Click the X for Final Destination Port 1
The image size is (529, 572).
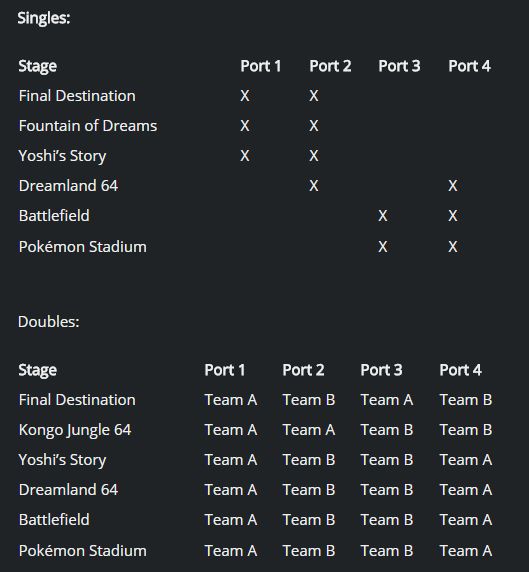click(245, 96)
